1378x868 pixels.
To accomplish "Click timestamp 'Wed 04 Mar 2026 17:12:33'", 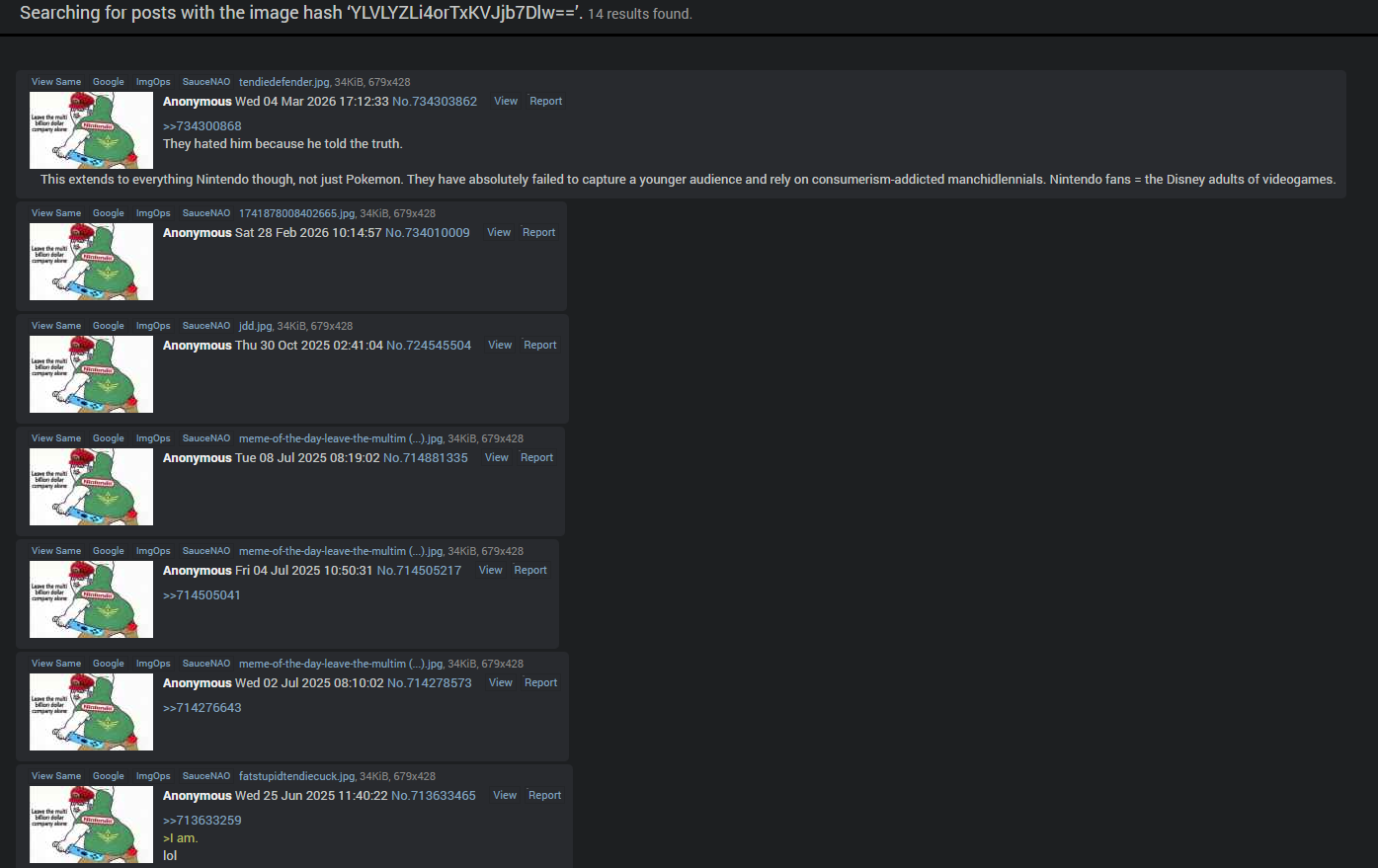I will point(312,102).
